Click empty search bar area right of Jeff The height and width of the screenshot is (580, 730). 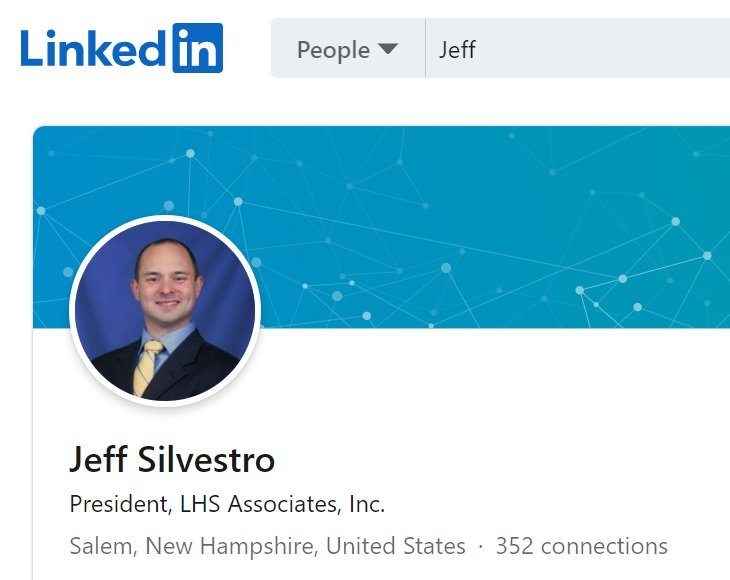click(x=620, y=49)
